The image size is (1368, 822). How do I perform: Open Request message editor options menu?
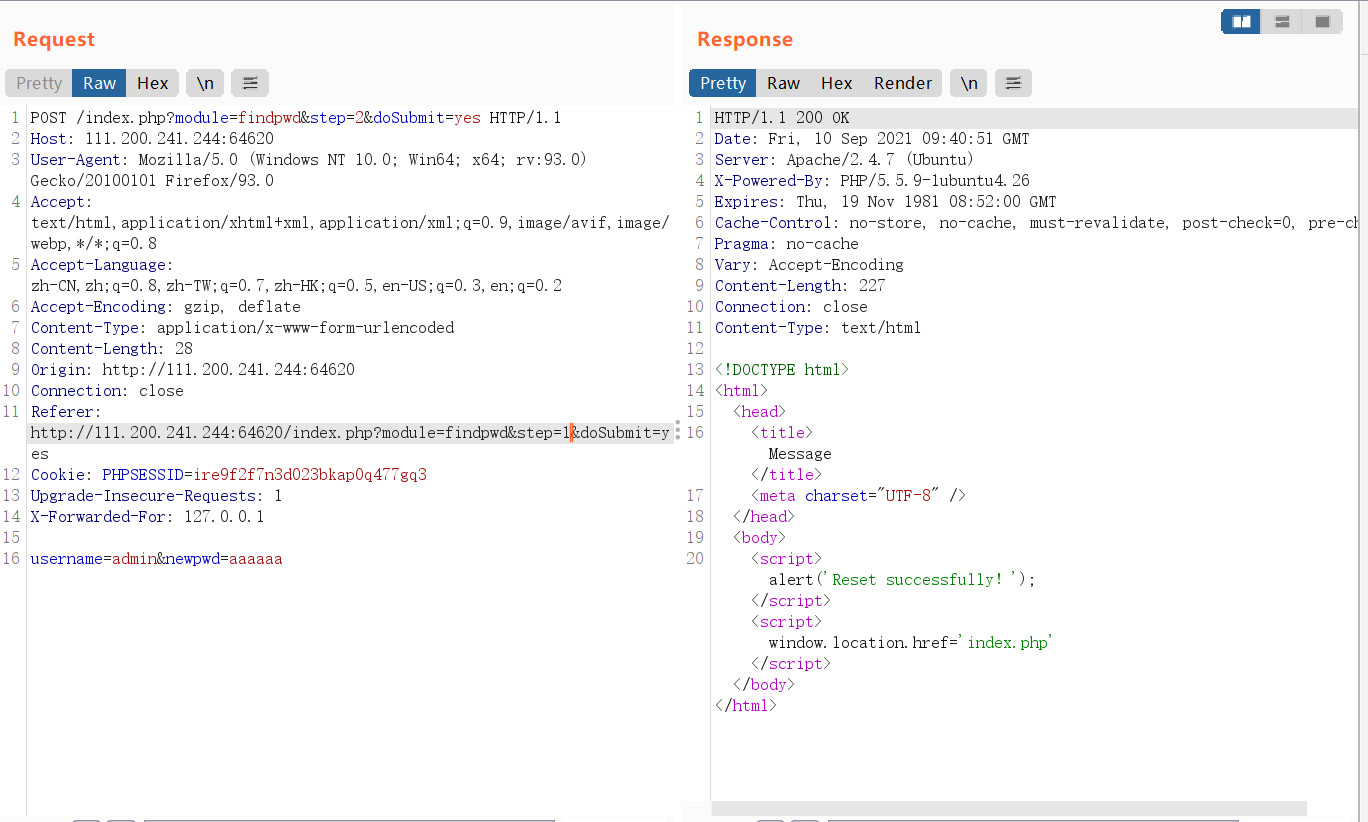tap(250, 83)
